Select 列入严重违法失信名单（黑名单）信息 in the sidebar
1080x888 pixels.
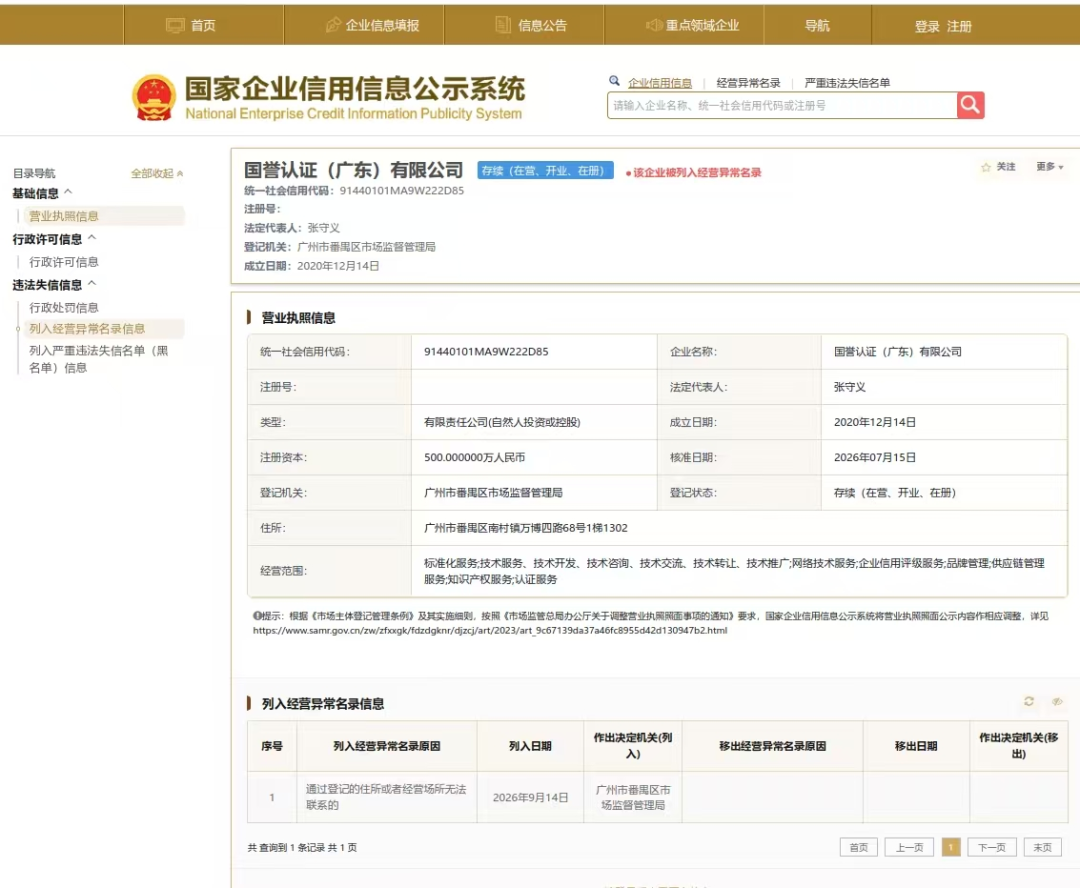click(x=98, y=359)
